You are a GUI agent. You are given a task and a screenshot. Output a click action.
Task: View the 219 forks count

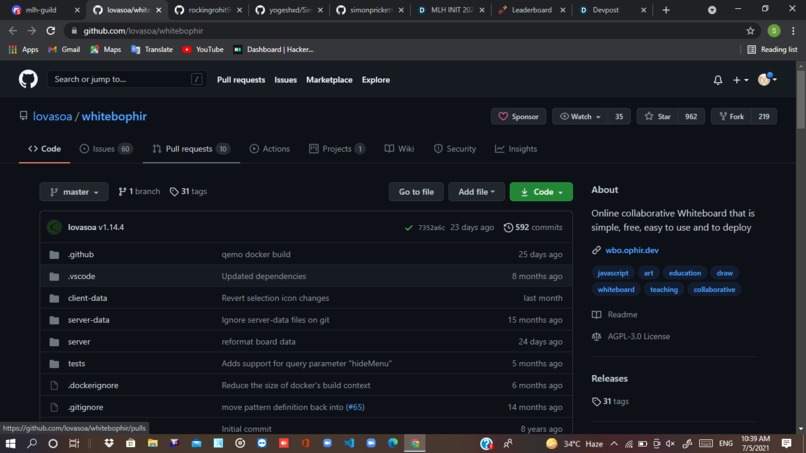click(764, 116)
